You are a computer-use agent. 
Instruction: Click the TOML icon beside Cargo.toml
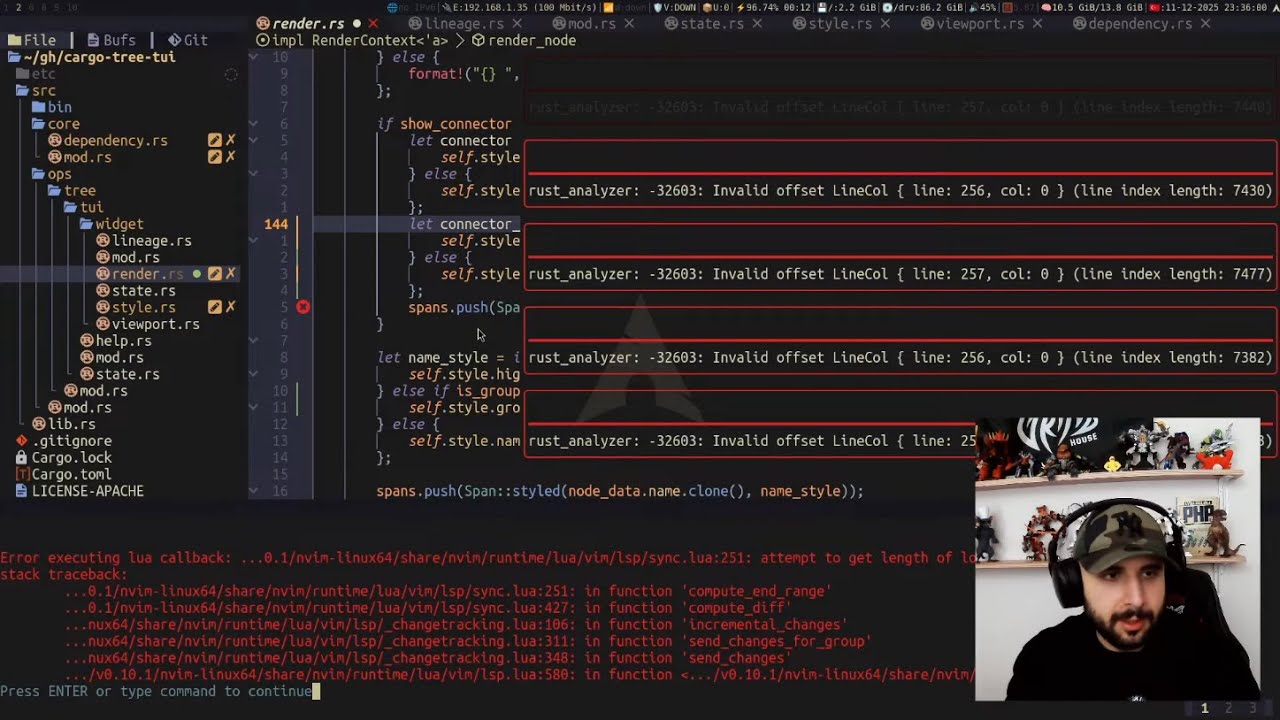[x=22, y=475]
